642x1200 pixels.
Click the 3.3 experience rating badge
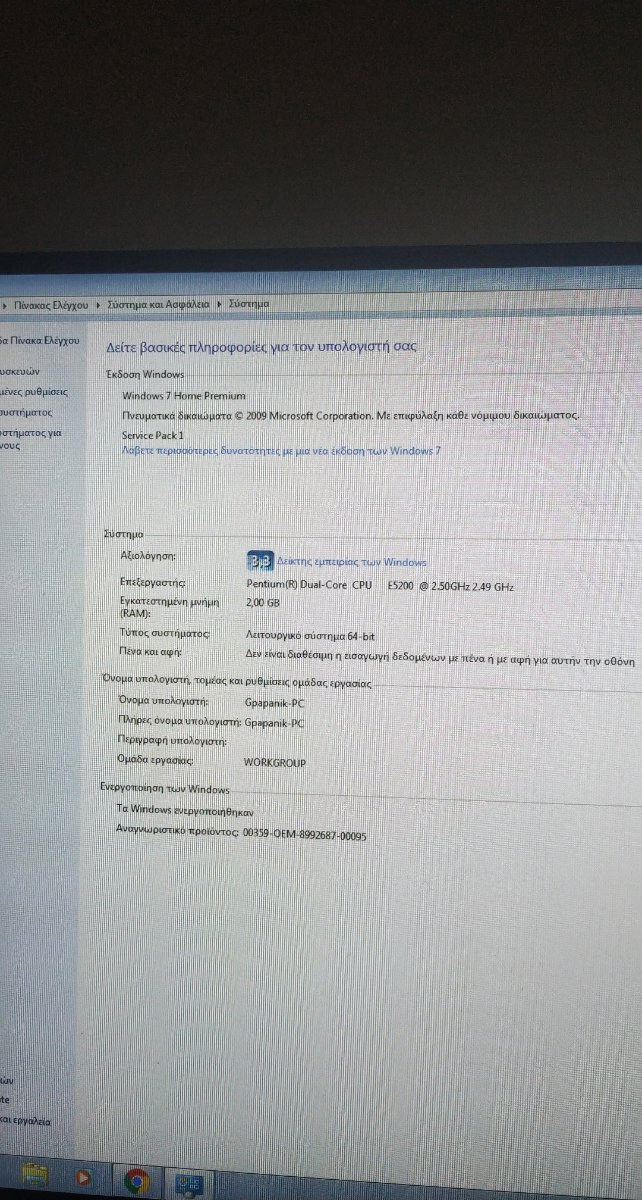click(260, 560)
